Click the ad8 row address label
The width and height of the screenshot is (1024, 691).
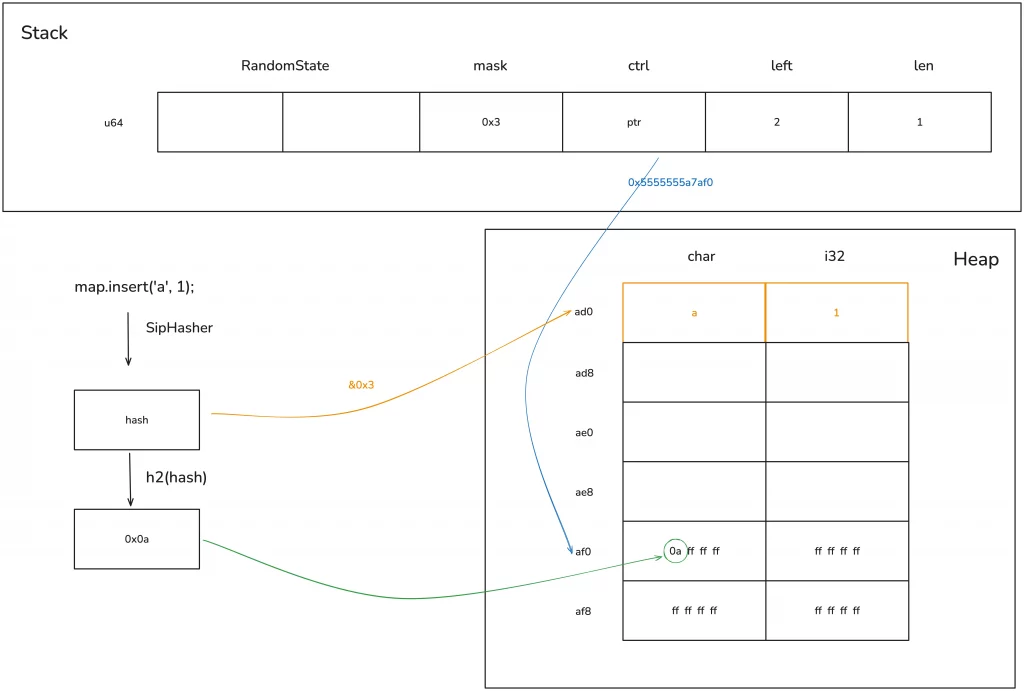[x=583, y=373]
